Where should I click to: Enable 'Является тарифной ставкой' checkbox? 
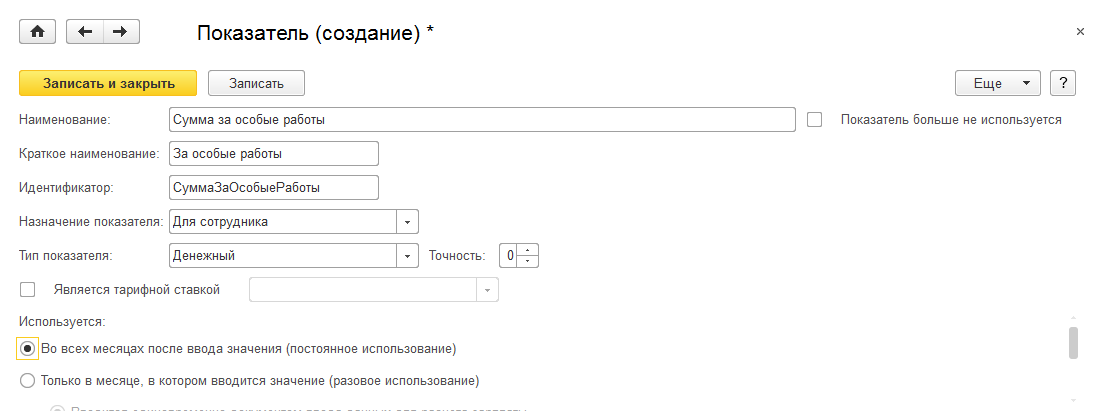coord(28,290)
